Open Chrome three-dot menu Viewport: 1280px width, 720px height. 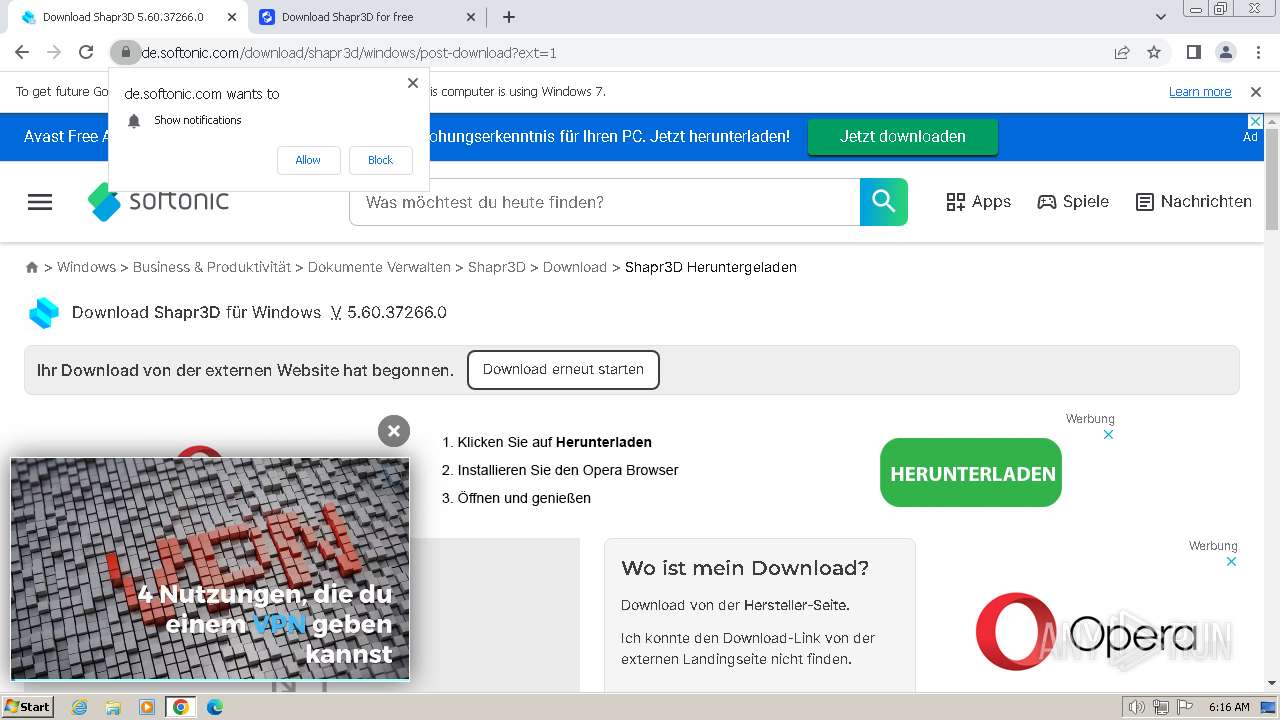click(1257, 53)
